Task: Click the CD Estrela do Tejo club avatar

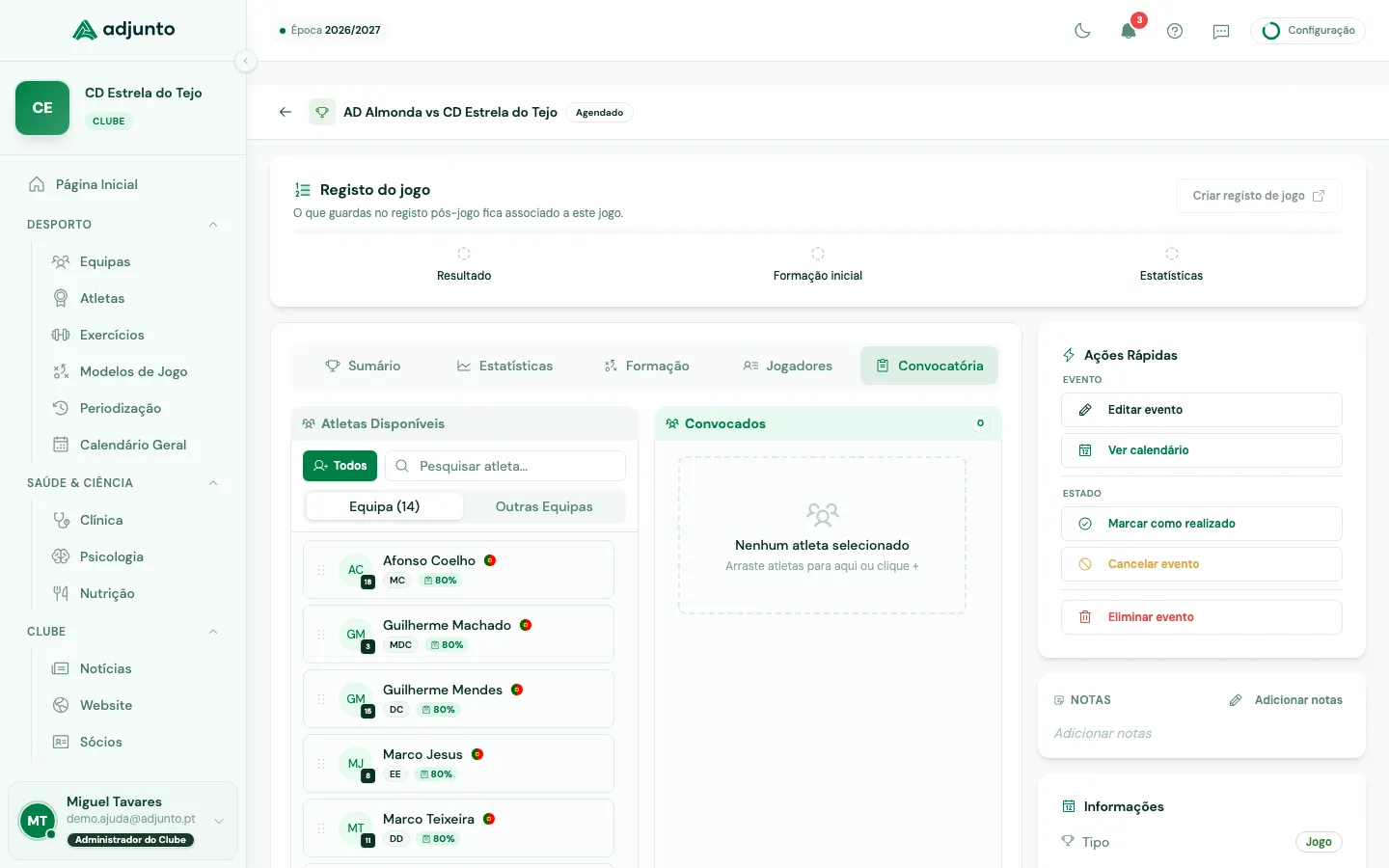Action: tap(42, 108)
